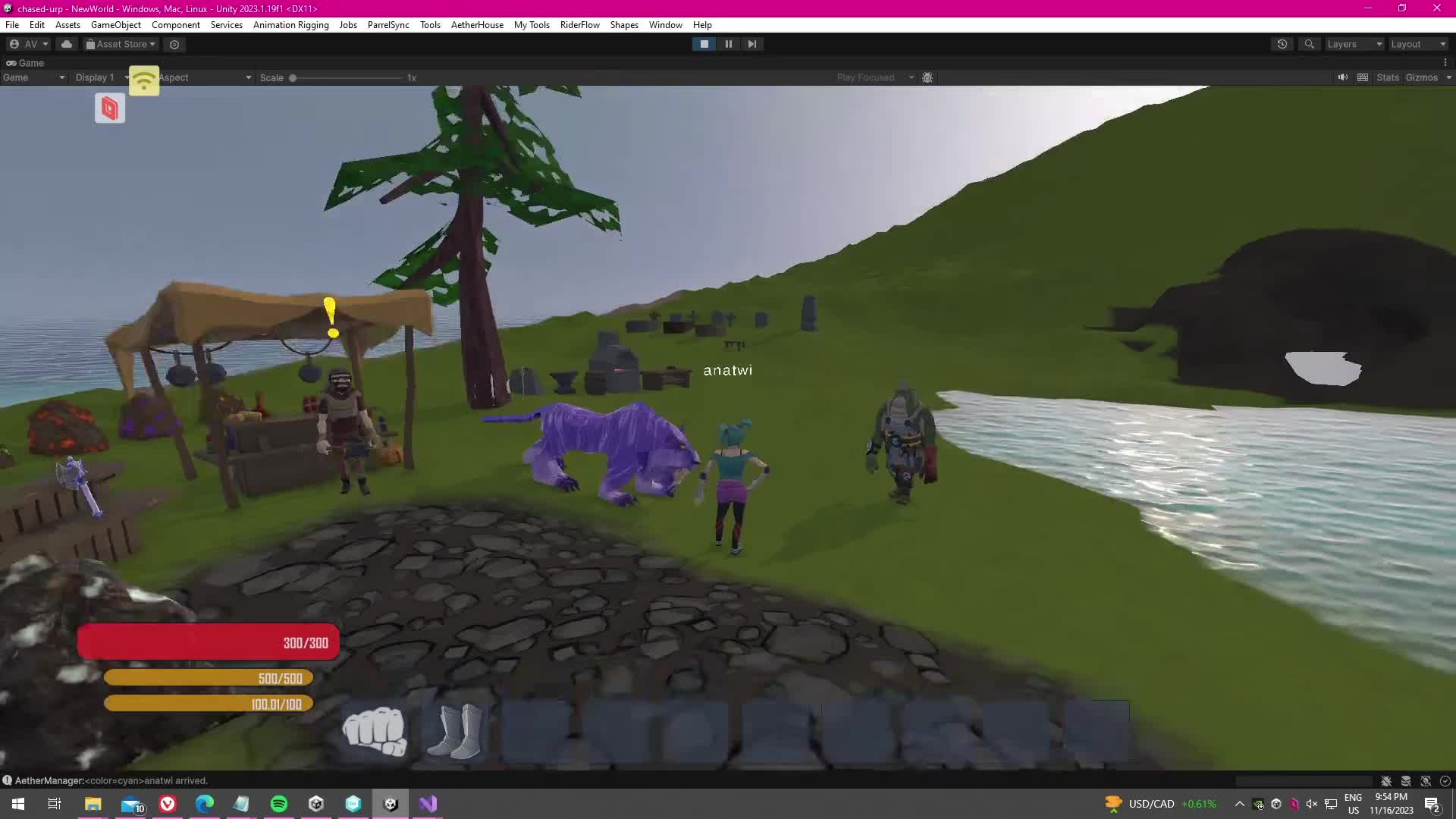
Task: Expand the Layers dropdown
Action: pyautogui.click(x=1354, y=44)
